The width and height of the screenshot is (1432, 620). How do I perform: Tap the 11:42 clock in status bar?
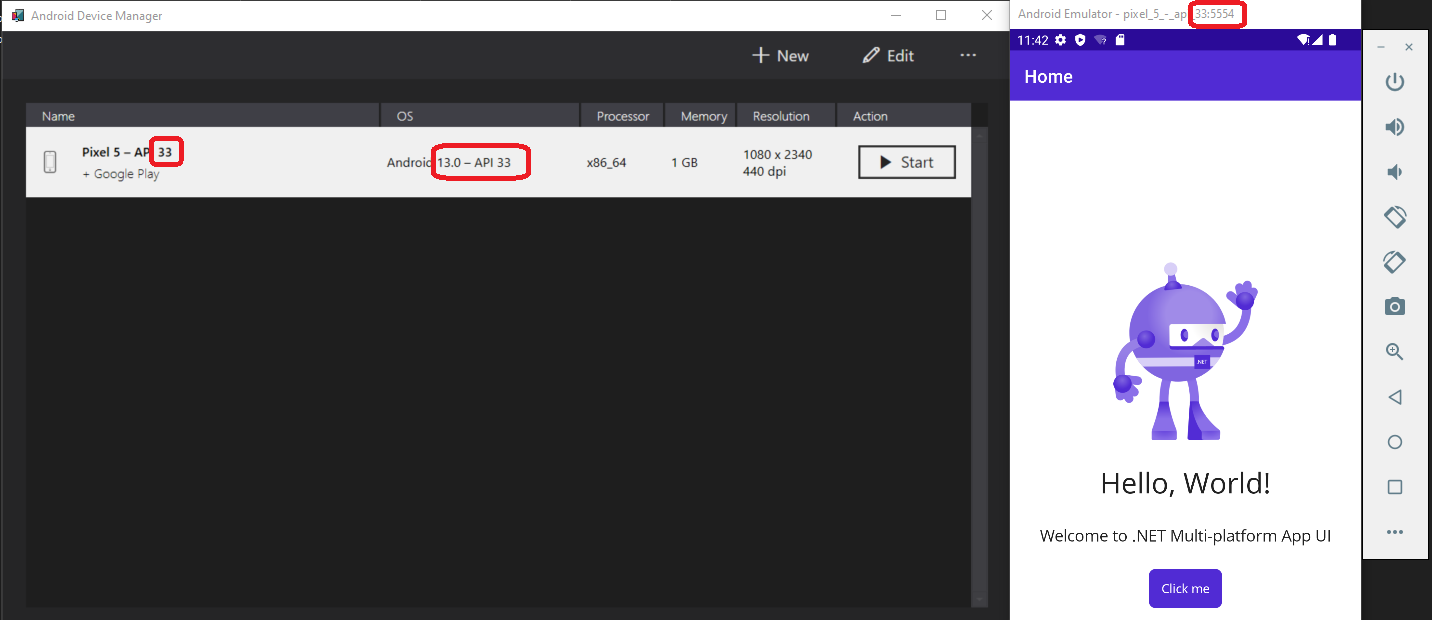pos(1033,40)
